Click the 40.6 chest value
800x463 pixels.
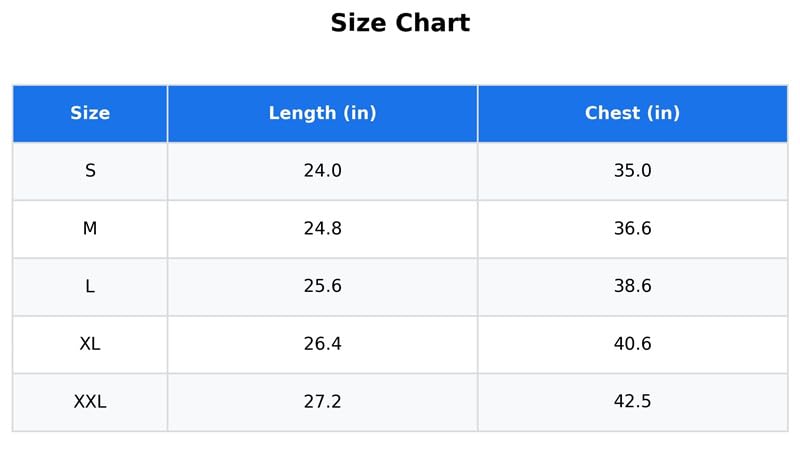pos(633,344)
